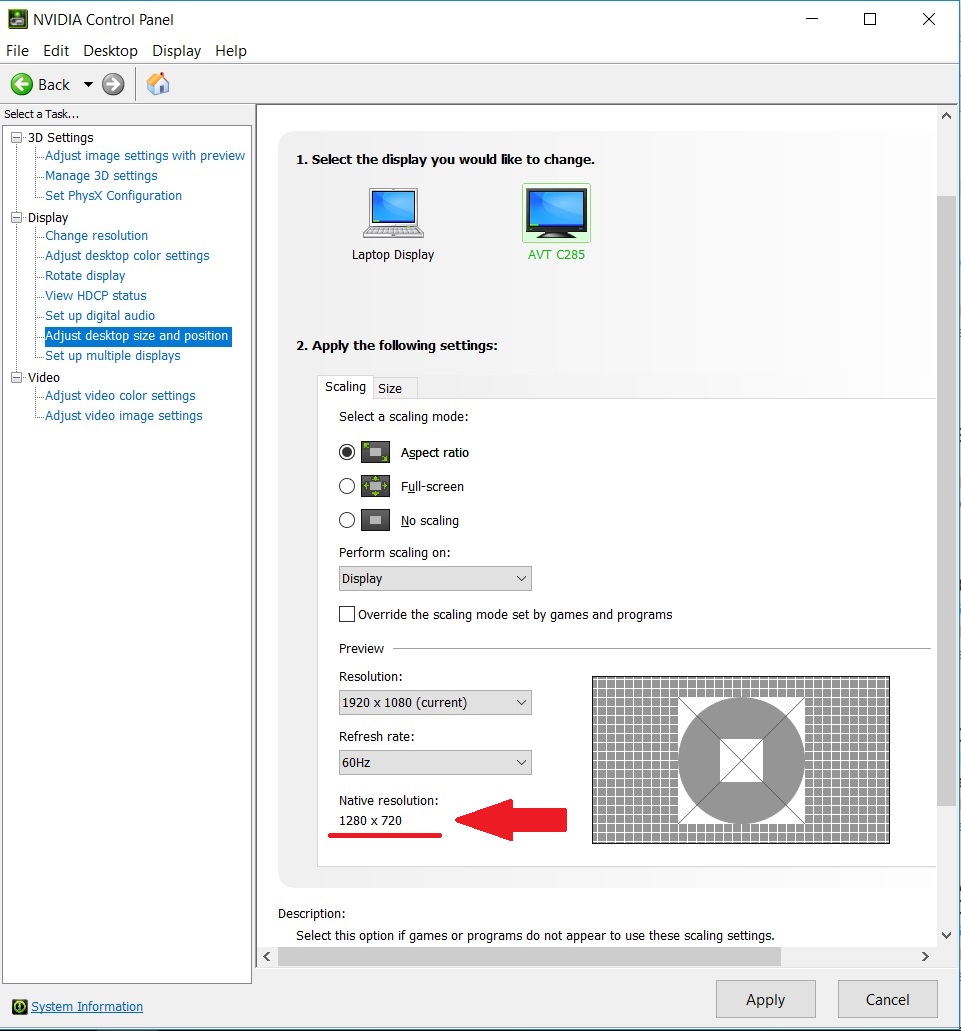
Task: Maximize the NVIDIA Control Panel window
Action: [870, 19]
